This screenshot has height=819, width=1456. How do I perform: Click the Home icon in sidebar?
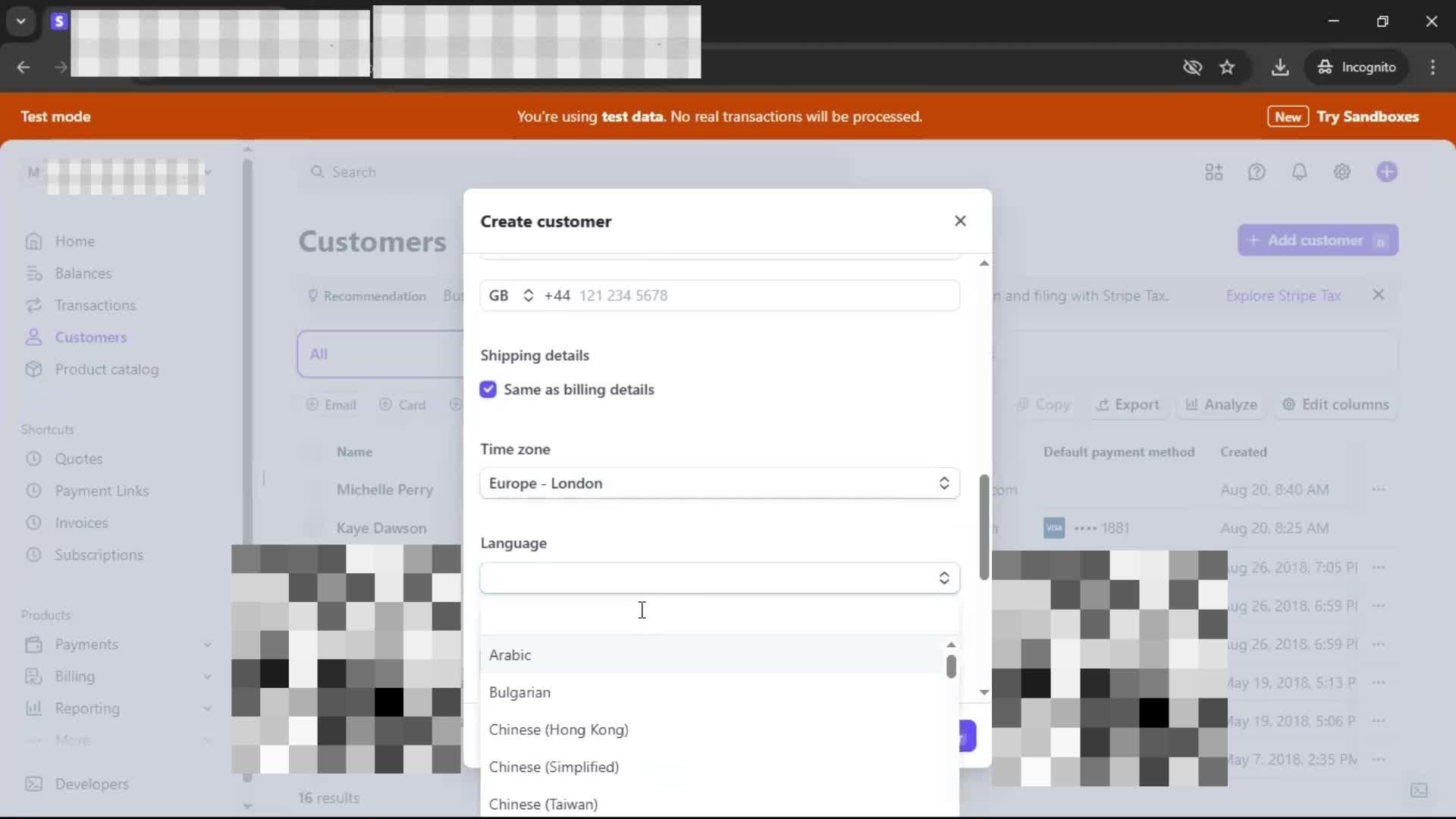coord(33,241)
